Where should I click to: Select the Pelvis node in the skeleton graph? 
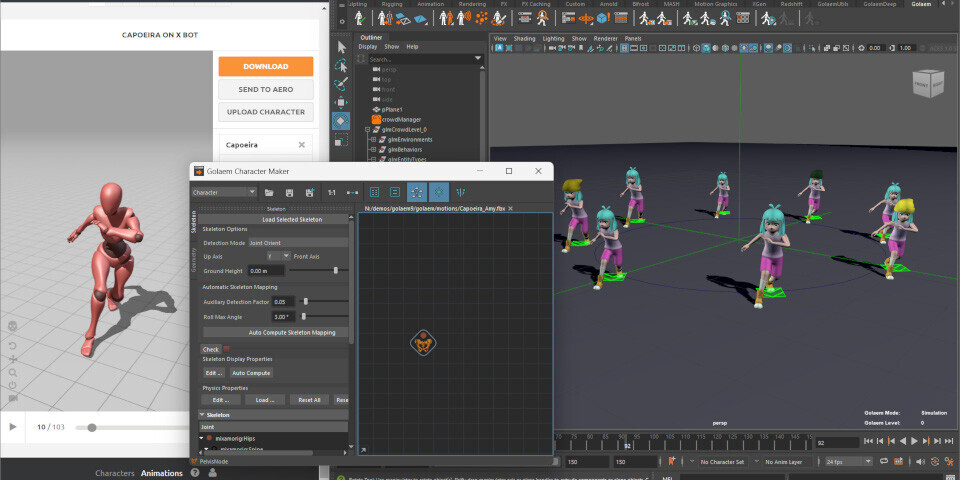pos(423,343)
